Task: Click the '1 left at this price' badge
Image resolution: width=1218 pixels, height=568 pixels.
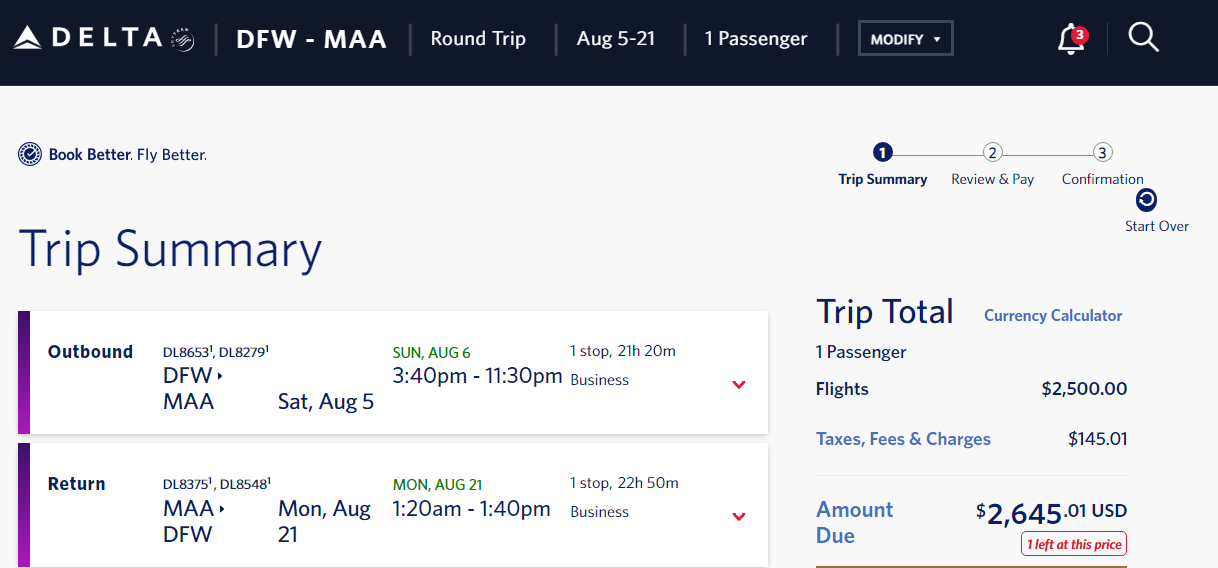Action: (1074, 544)
